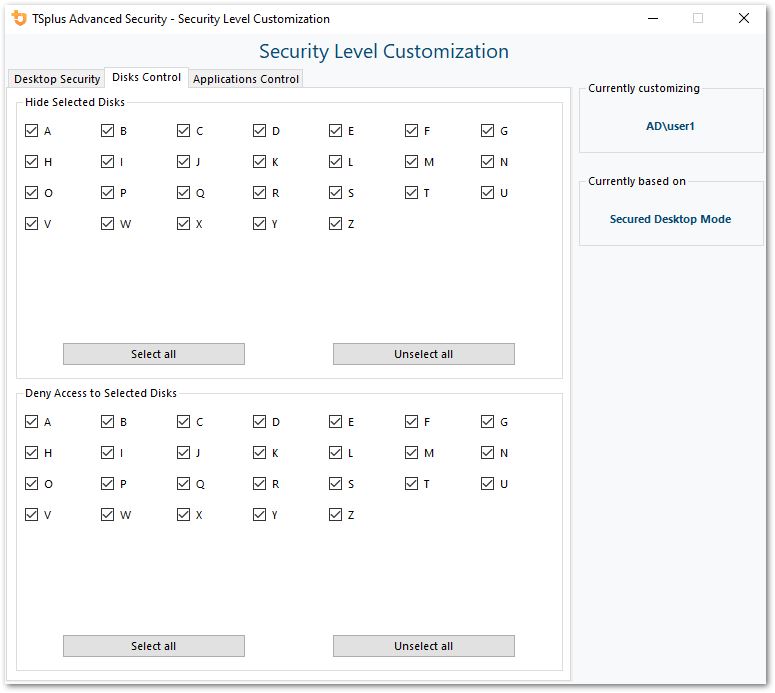Toggle disk F in Deny Access section

(x=412, y=422)
